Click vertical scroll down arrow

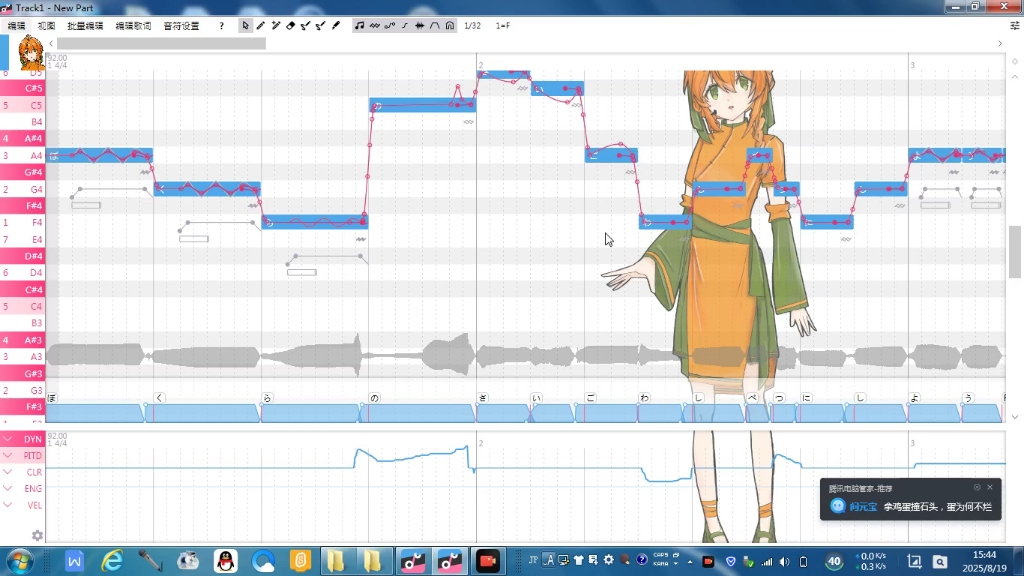1015,417
